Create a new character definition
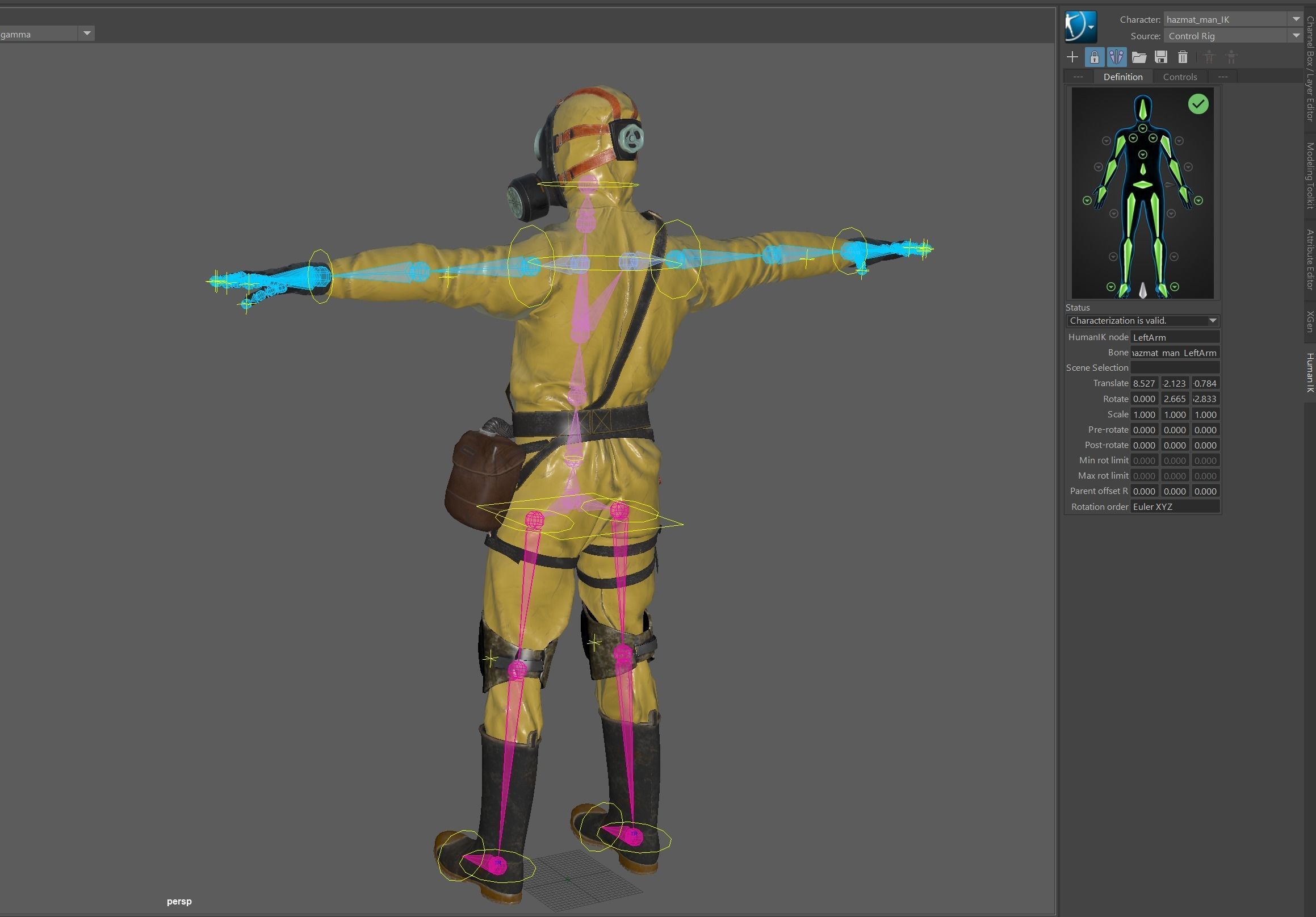 pyautogui.click(x=1072, y=57)
